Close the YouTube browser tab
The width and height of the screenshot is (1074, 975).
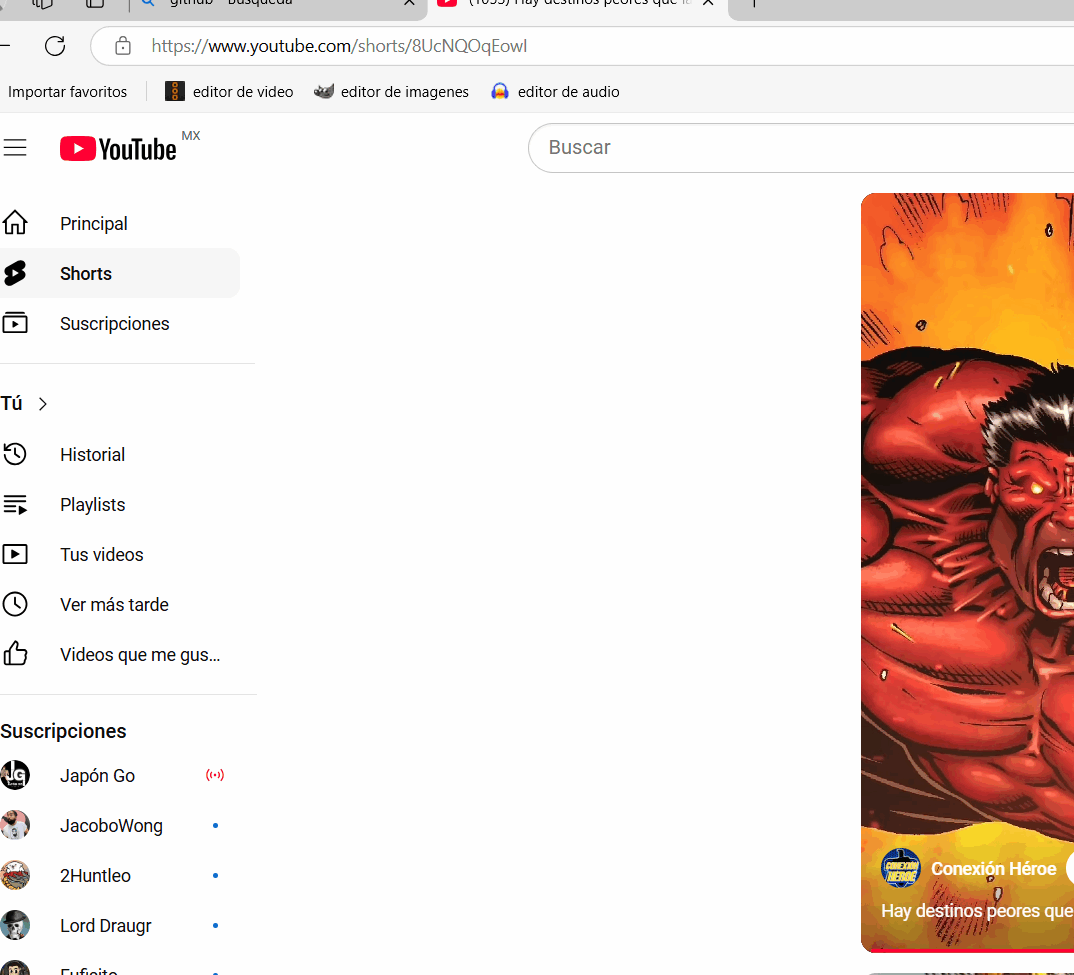[x=708, y=3]
